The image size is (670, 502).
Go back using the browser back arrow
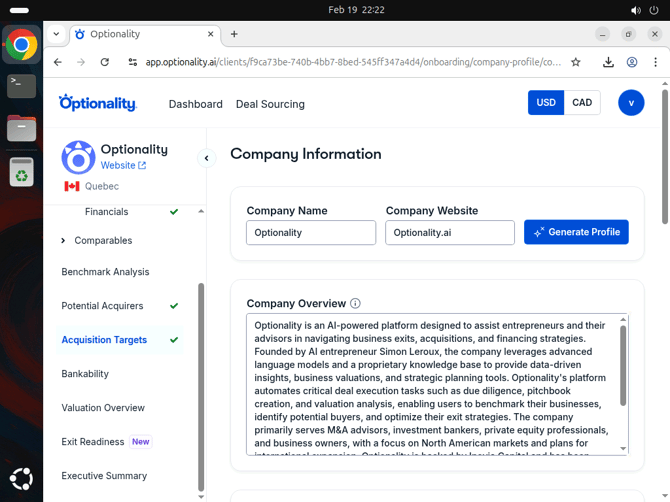58,62
